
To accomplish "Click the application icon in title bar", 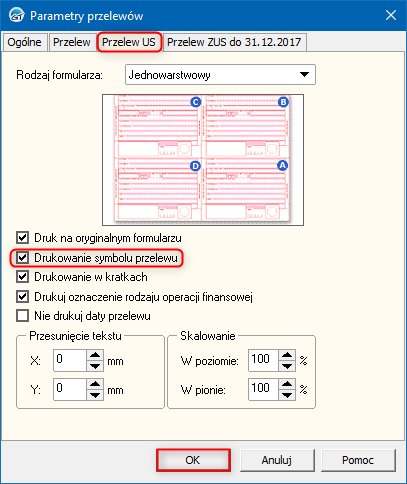I will click(x=16, y=15).
